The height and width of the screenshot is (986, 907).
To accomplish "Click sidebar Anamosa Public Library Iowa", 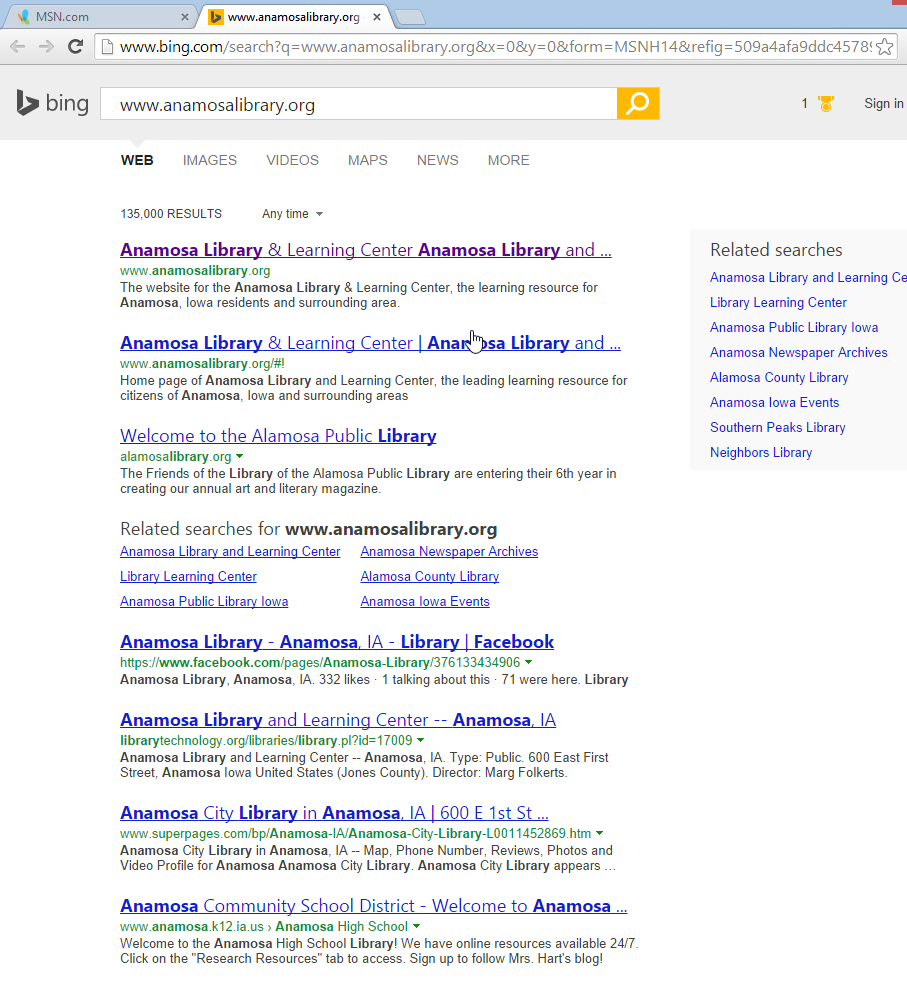I will coord(794,328).
